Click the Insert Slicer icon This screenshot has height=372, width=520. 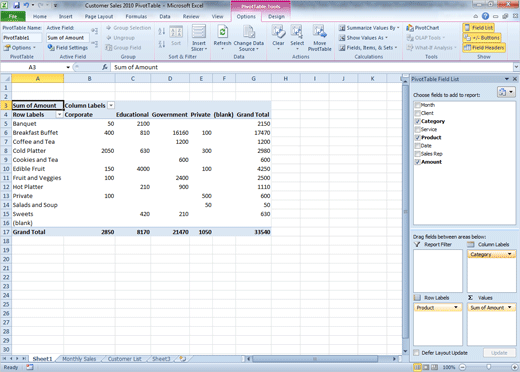point(199,32)
